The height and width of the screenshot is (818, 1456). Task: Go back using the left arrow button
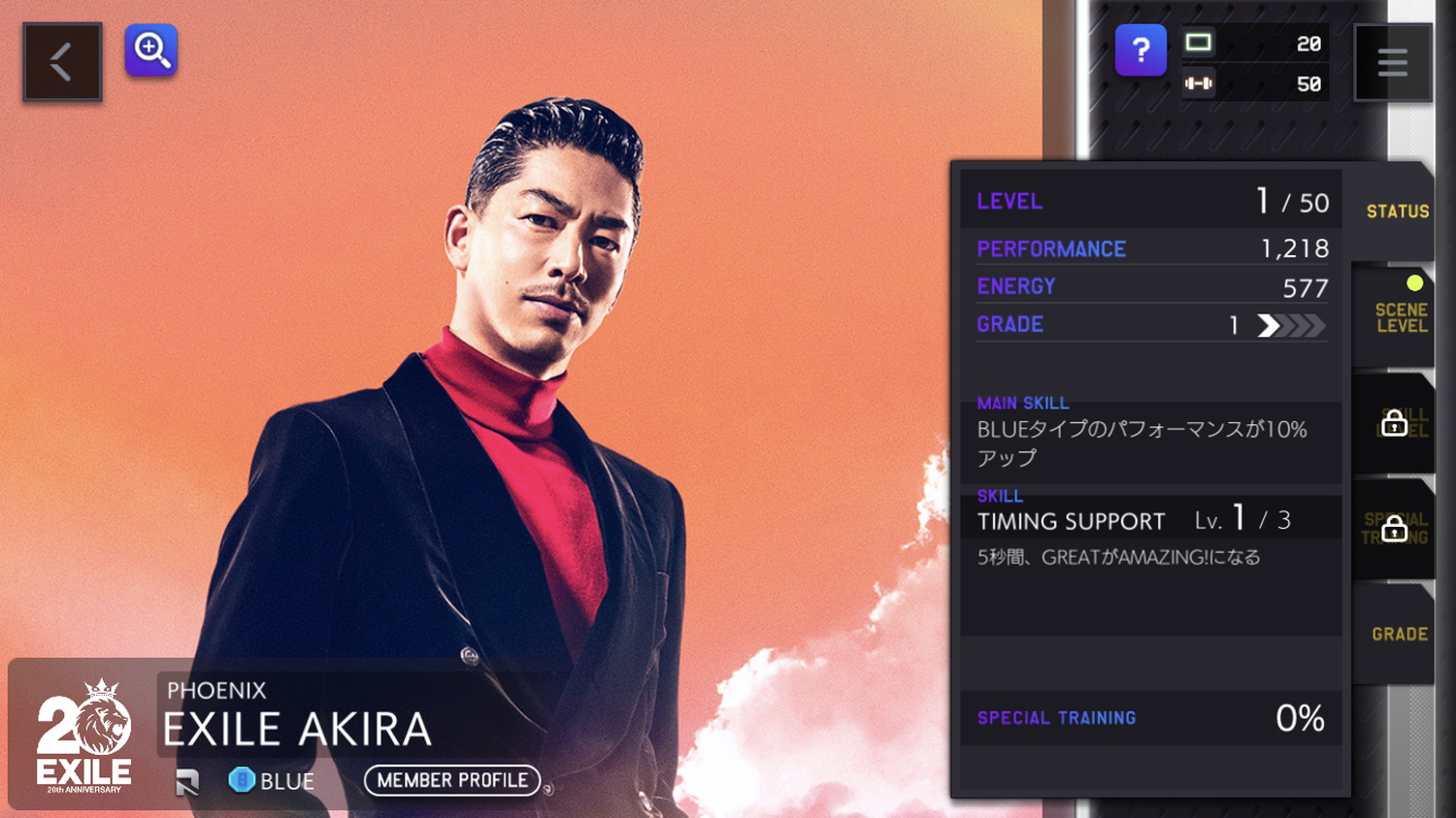tap(62, 62)
